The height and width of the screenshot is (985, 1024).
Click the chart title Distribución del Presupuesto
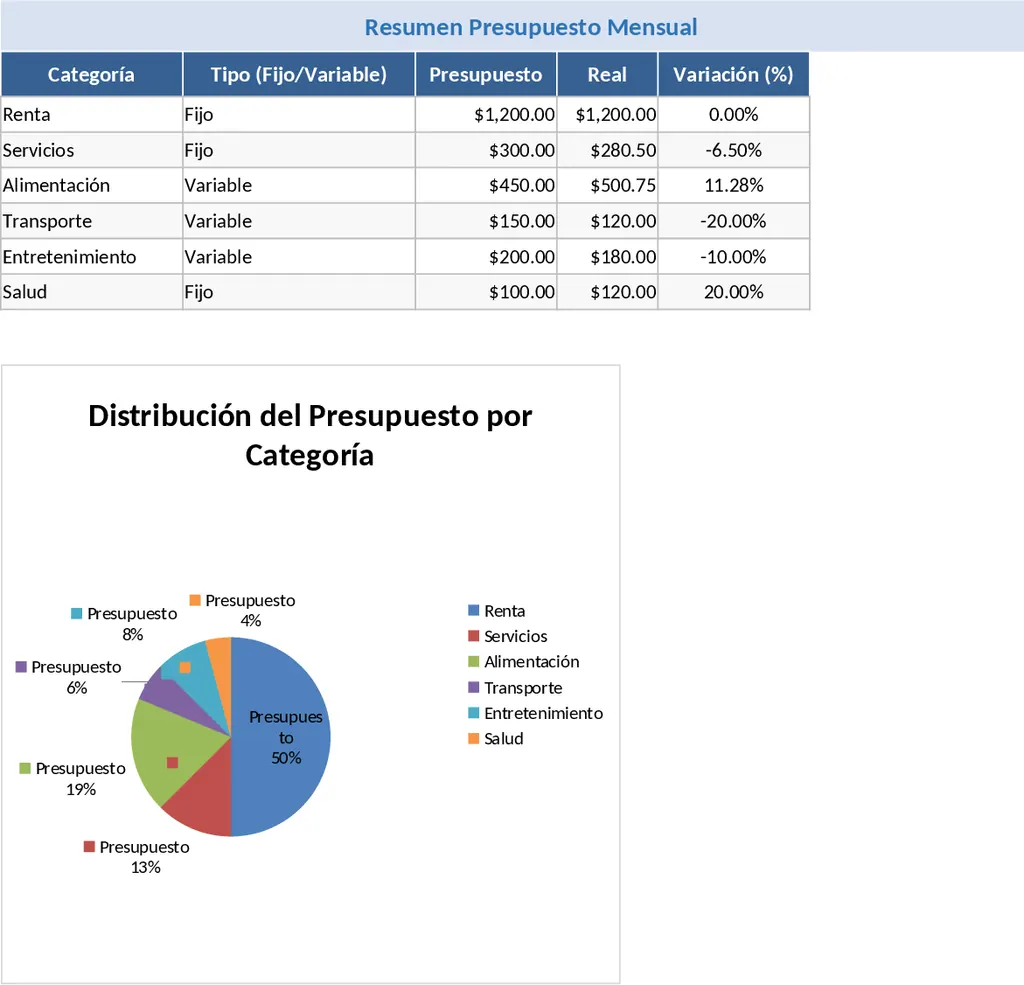(x=310, y=435)
